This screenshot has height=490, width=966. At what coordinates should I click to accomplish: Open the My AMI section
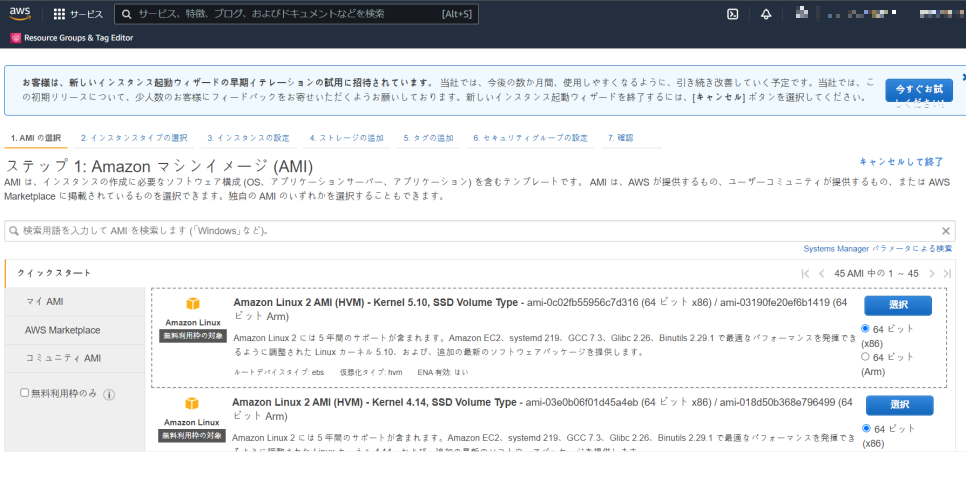pyautogui.click(x=75, y=301)
